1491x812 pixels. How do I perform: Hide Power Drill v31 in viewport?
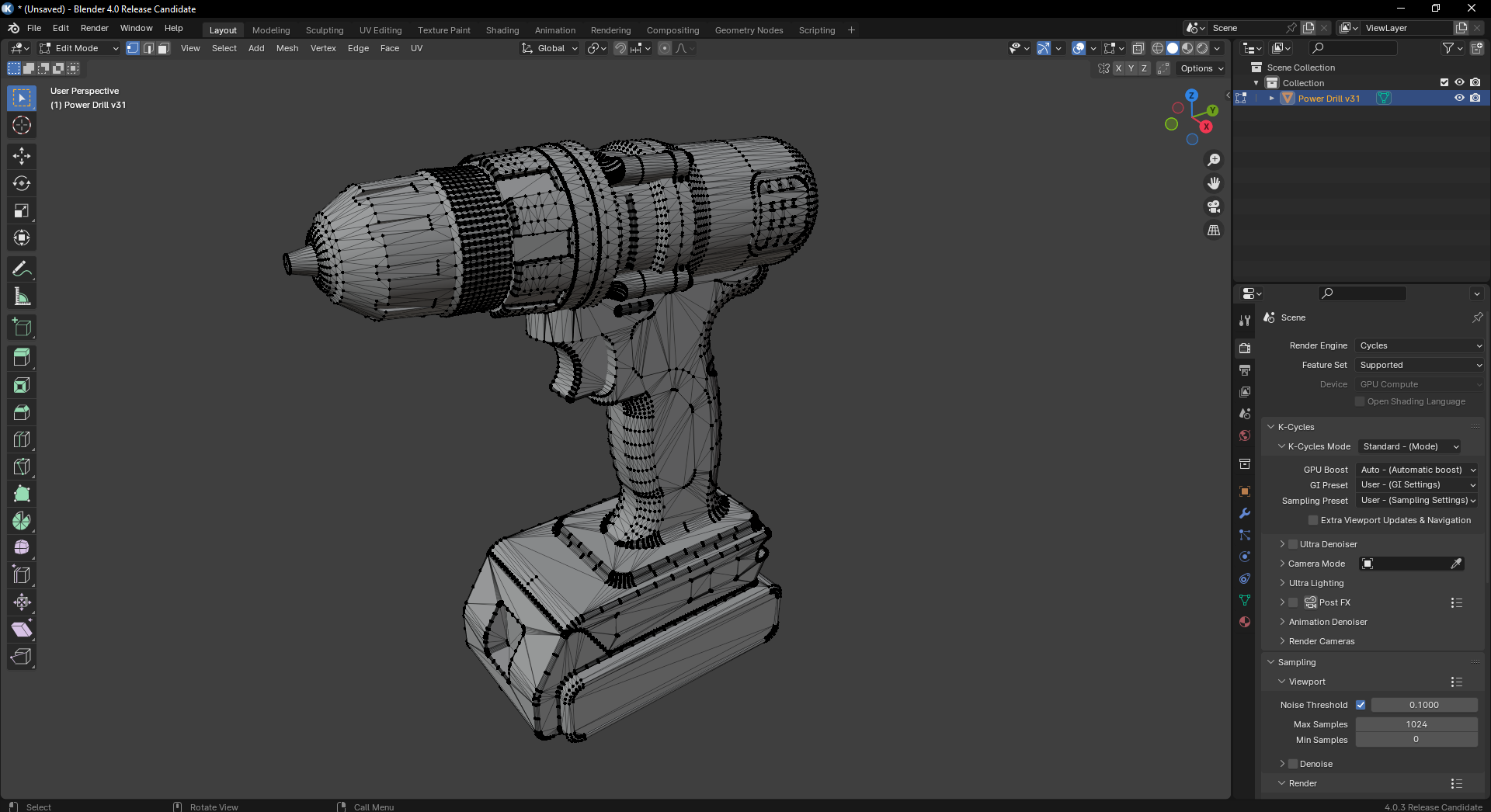click(1459, 98)
